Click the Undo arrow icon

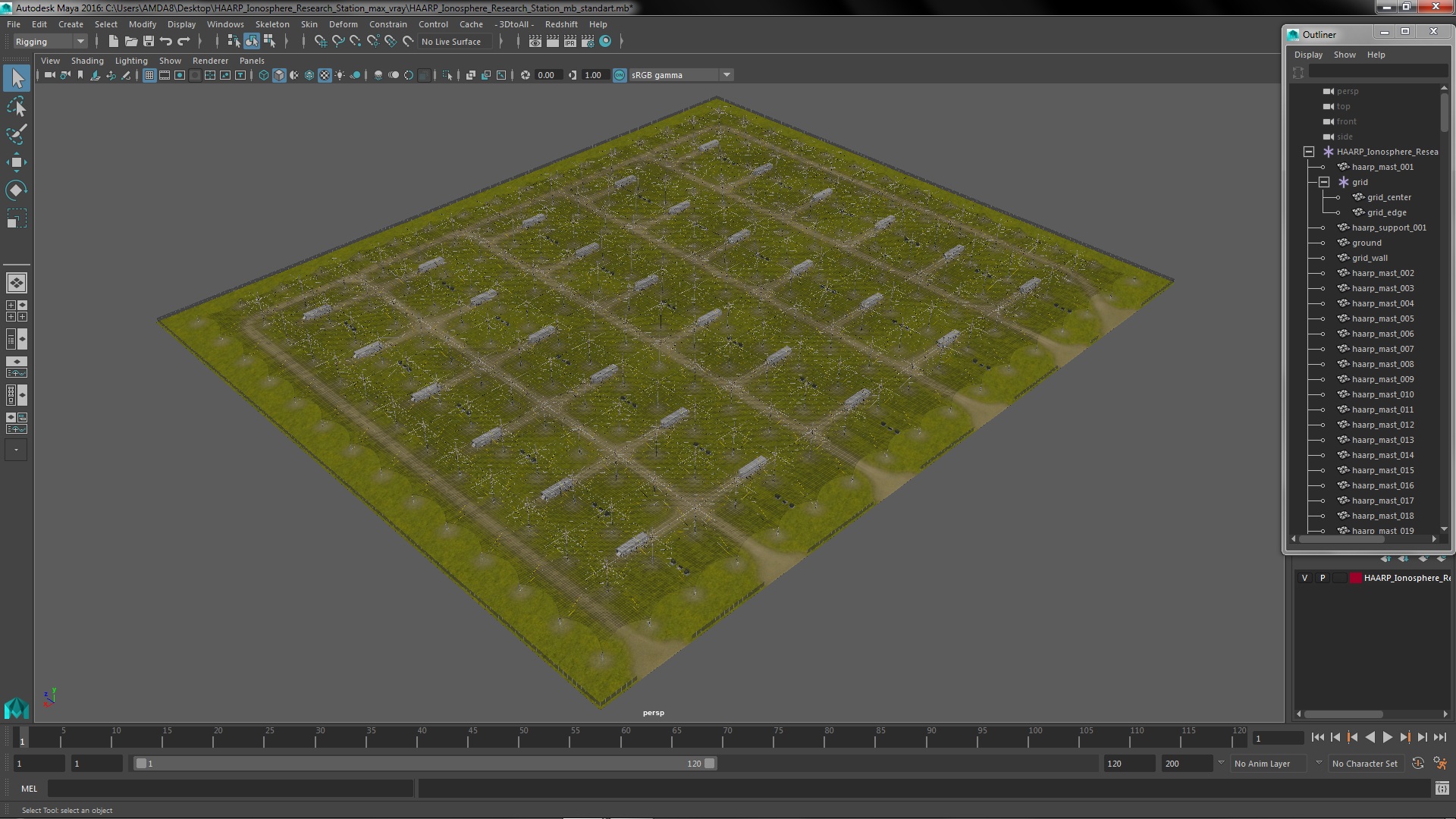pyautogui.click(x=166, y=42)
